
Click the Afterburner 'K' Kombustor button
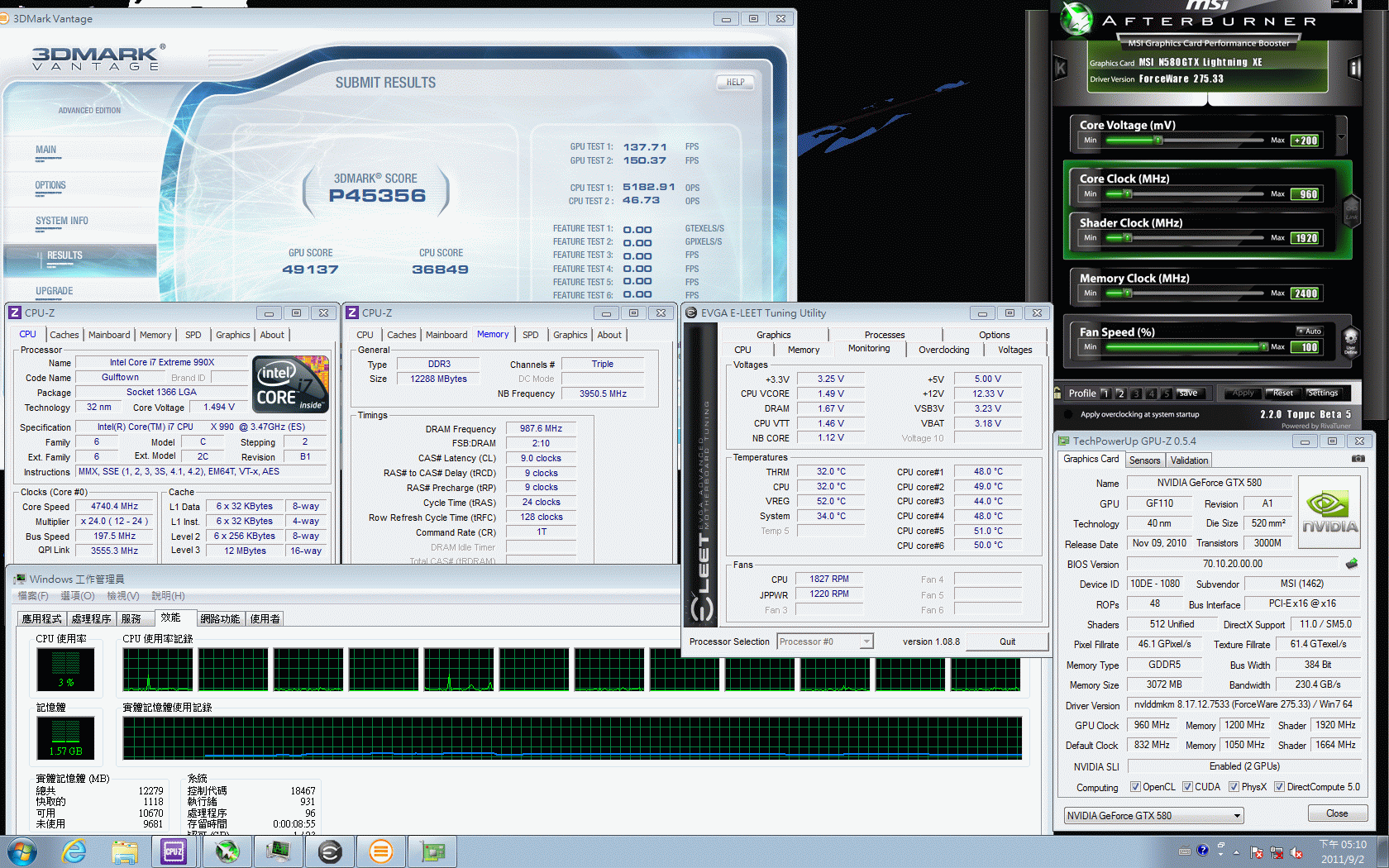(x=1061, y=69)
